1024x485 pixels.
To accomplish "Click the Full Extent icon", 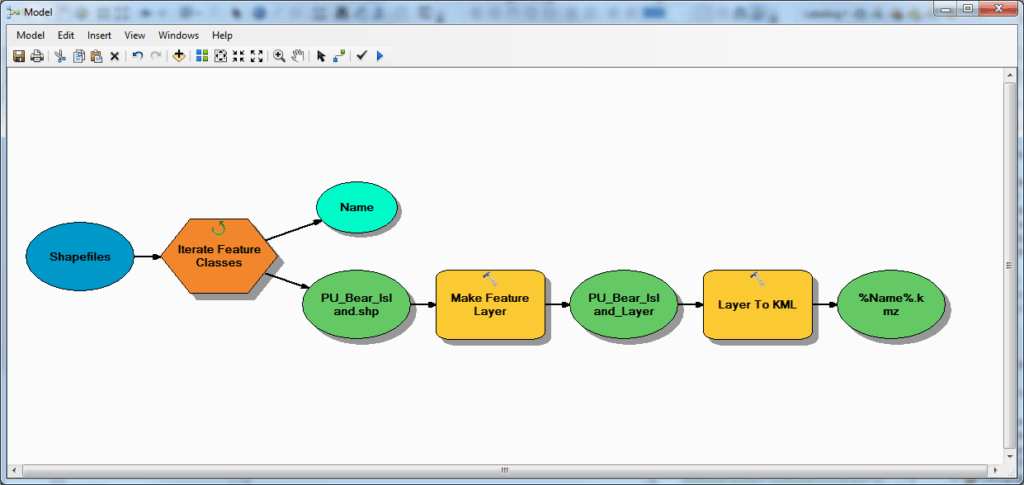I will (220, 56).
